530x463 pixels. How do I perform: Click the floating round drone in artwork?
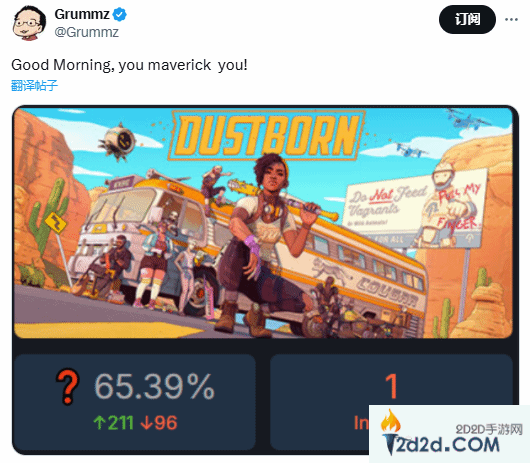pyautogui.click(x=118, y=141)
